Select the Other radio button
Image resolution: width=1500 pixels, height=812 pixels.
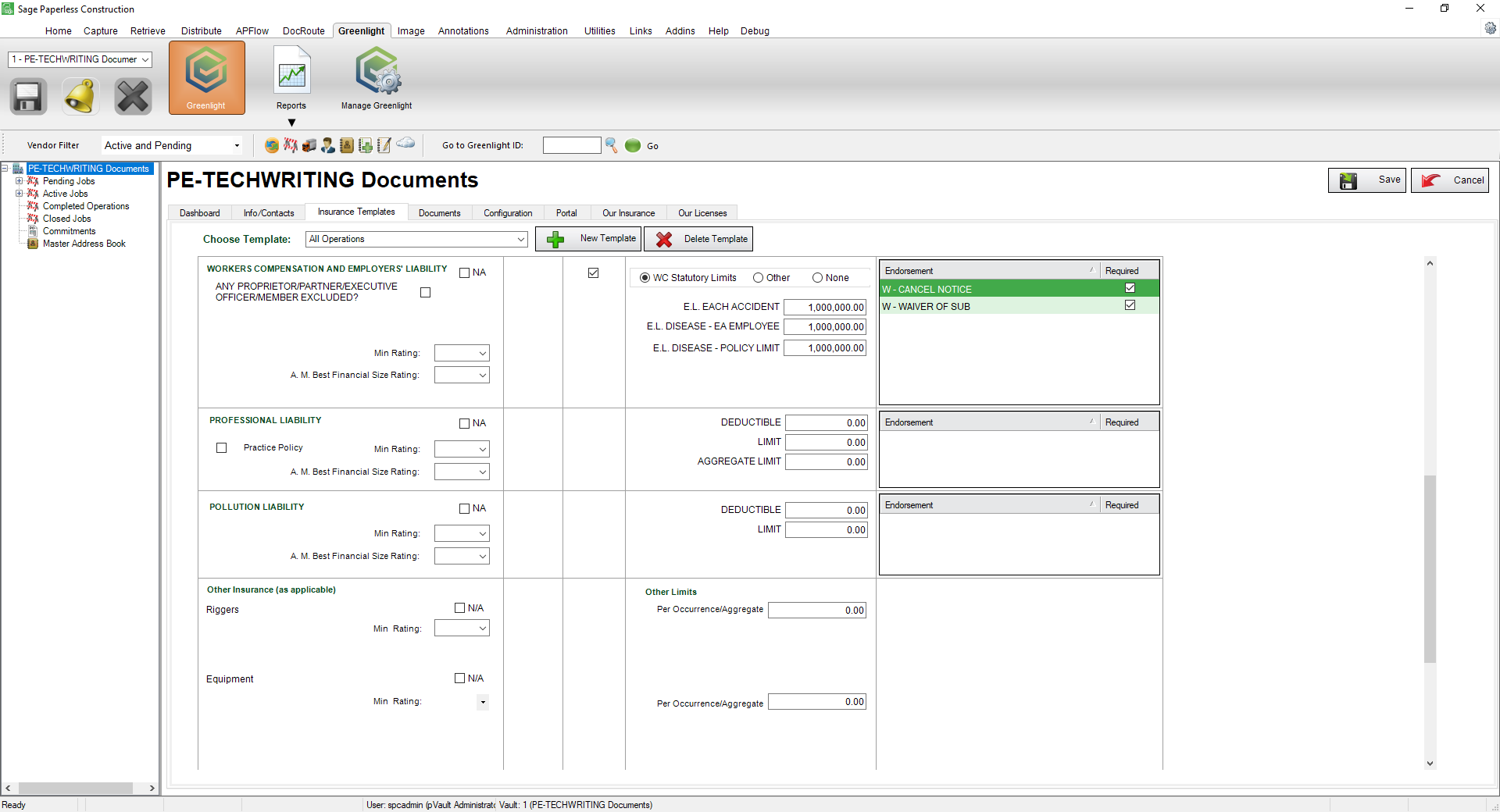758,278
